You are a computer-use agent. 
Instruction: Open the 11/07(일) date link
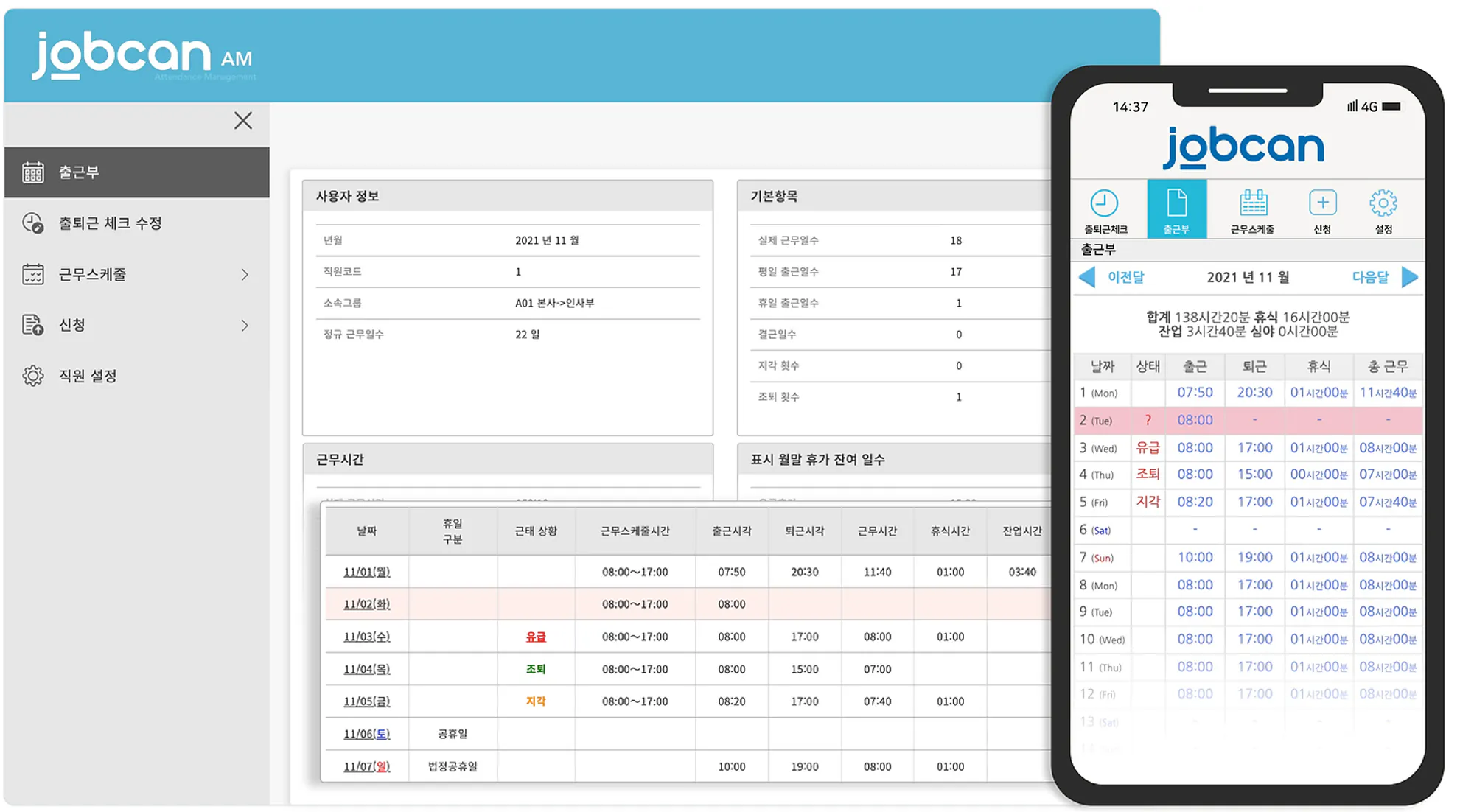367,766
